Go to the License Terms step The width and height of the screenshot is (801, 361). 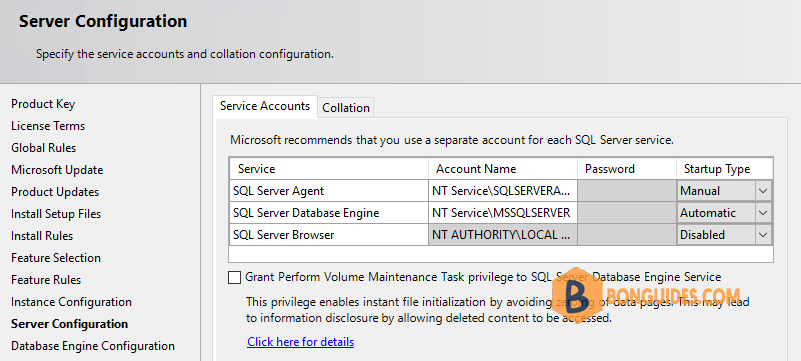(x=48, y=126)
